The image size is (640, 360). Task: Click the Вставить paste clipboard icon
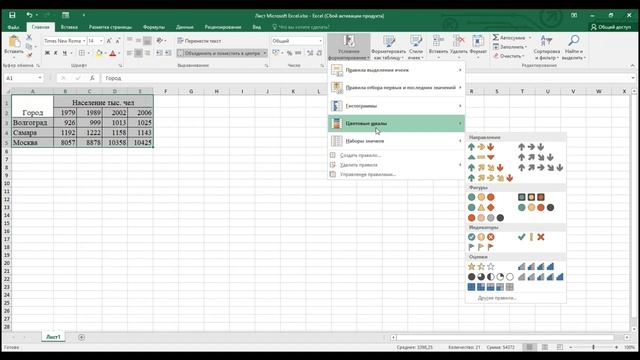tap(14, 42)
